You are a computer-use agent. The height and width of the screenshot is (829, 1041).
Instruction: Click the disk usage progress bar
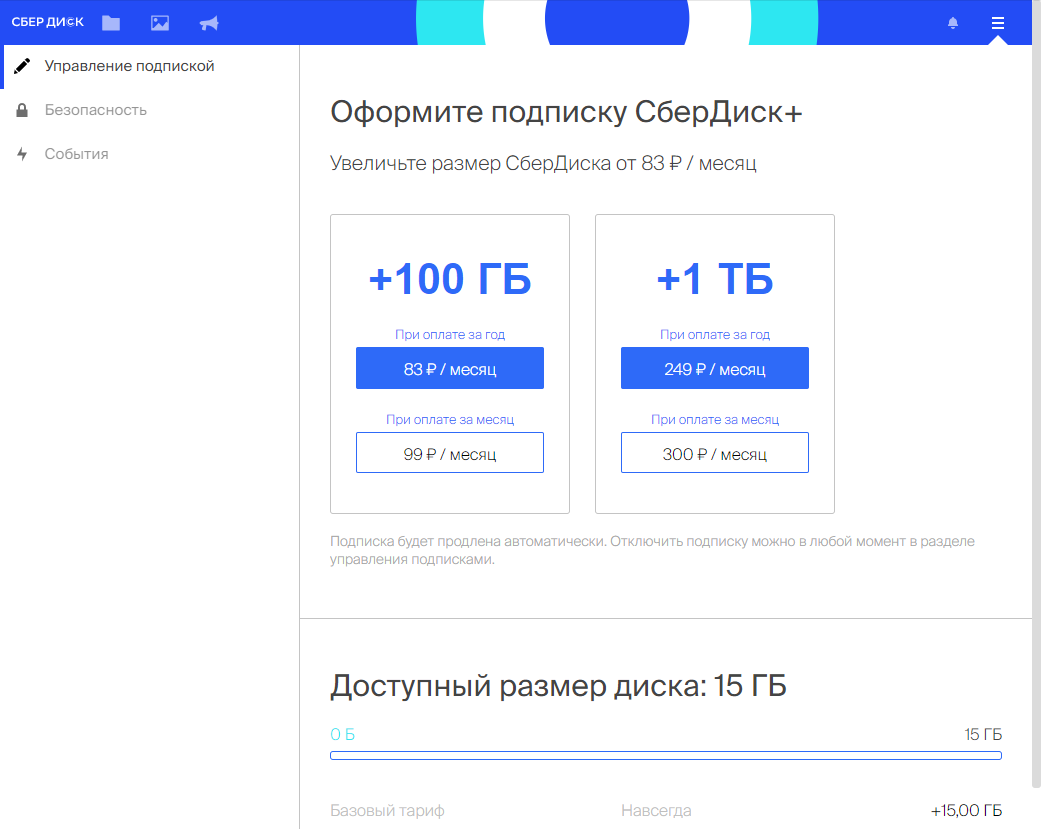665,756
